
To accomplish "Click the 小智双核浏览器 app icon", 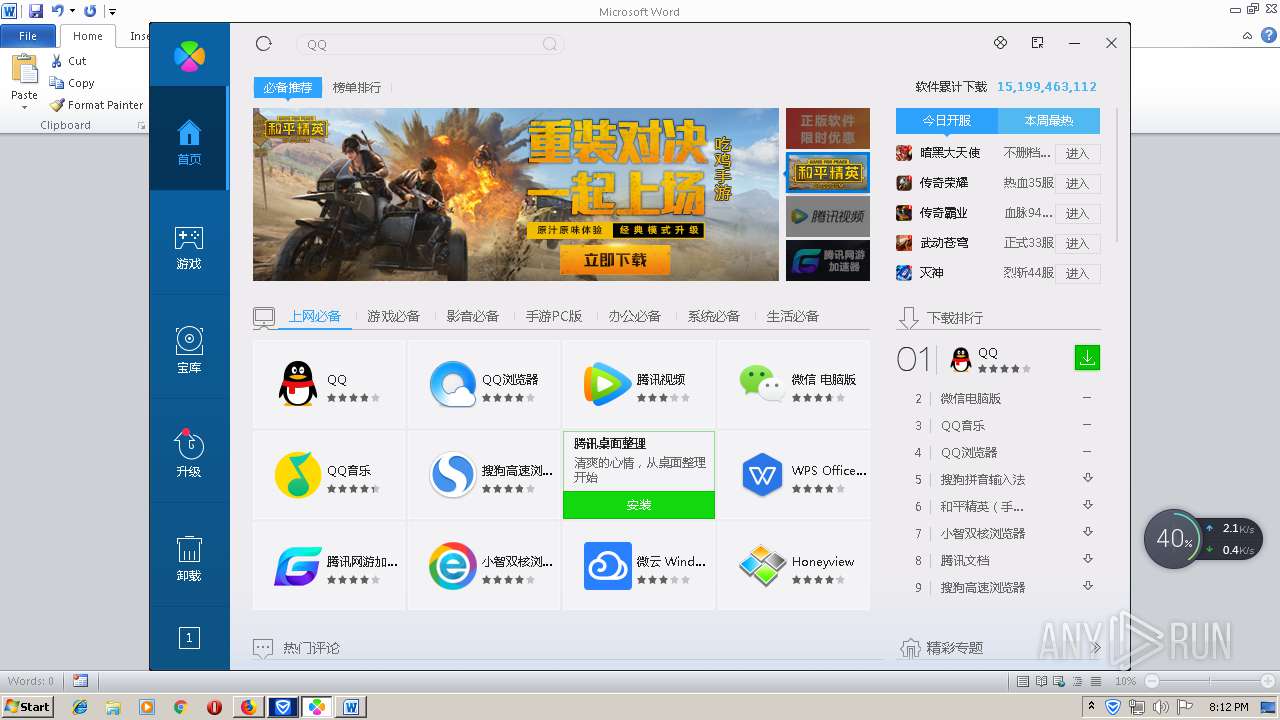I will point(452,566).
